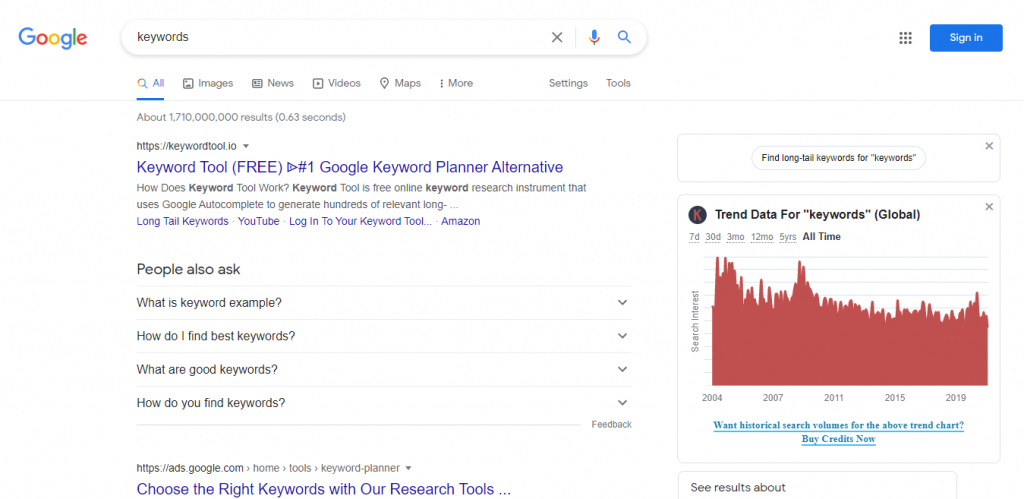Screen dimensions: 1024x499
Task: Expand 'How do you find keywords?' question
Action: (x=384, y=403)
